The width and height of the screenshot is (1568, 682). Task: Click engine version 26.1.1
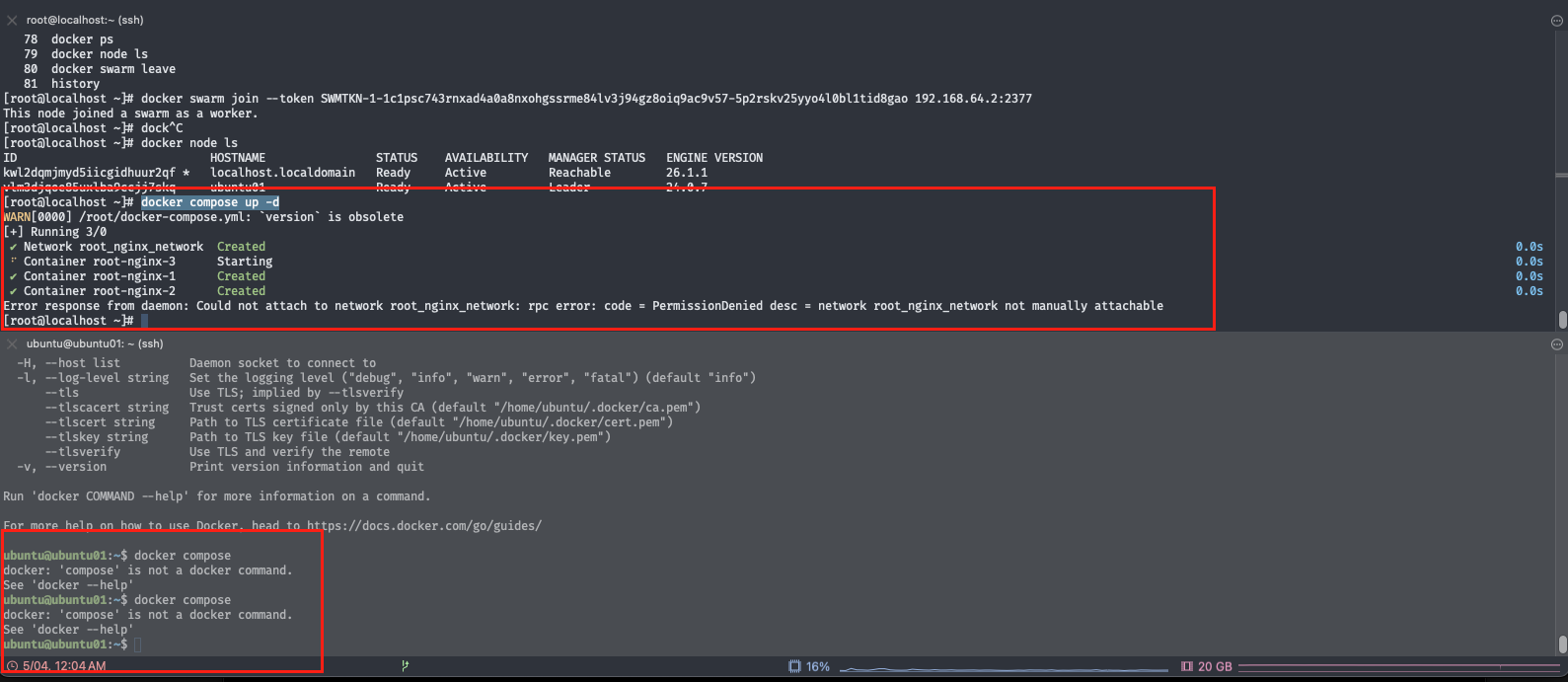point(687,173)
